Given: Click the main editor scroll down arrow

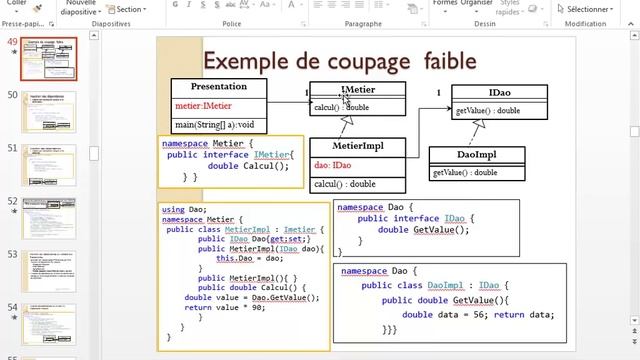Looking at the screenshot, I should click(634, 320).
